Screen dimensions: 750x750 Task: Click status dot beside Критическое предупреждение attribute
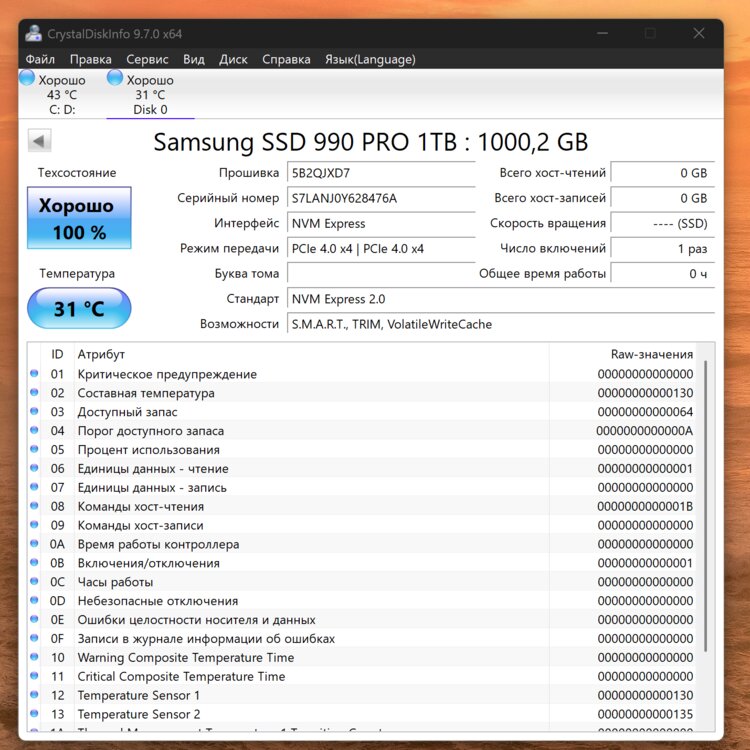[35, 374]
